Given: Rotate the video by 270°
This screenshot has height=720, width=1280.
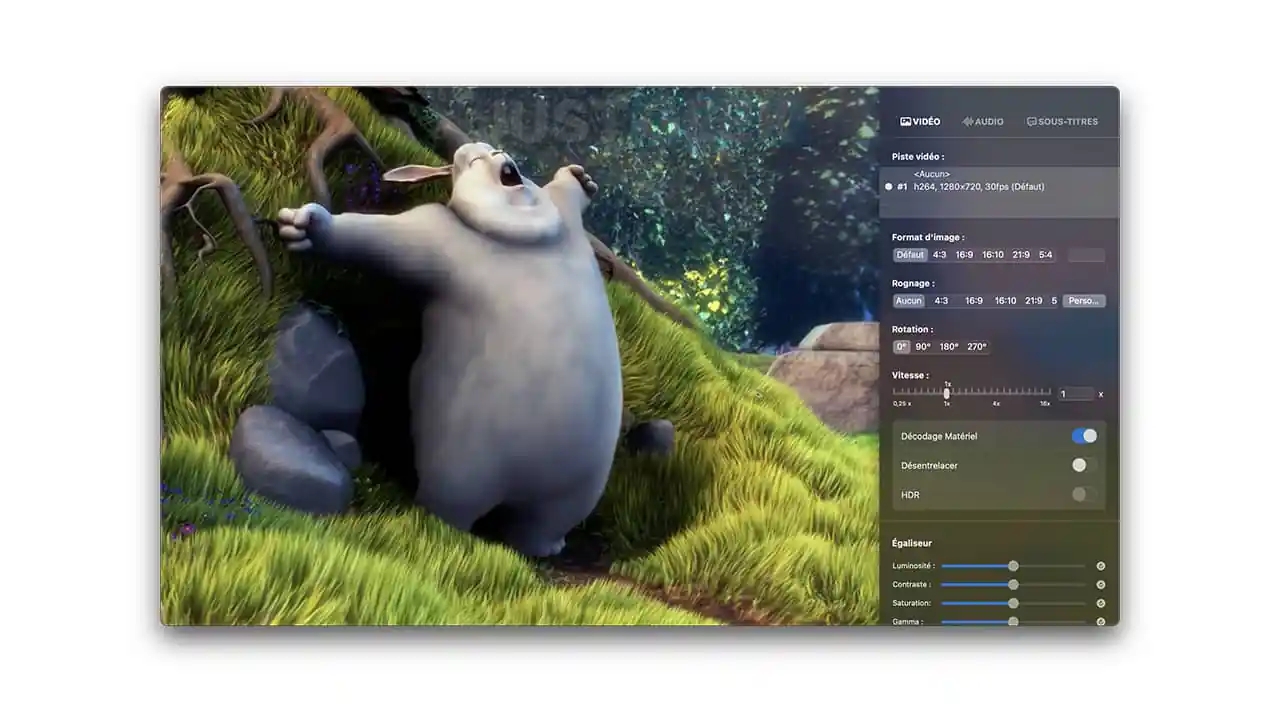Looking at the screenshot, I should pos(977,347).
